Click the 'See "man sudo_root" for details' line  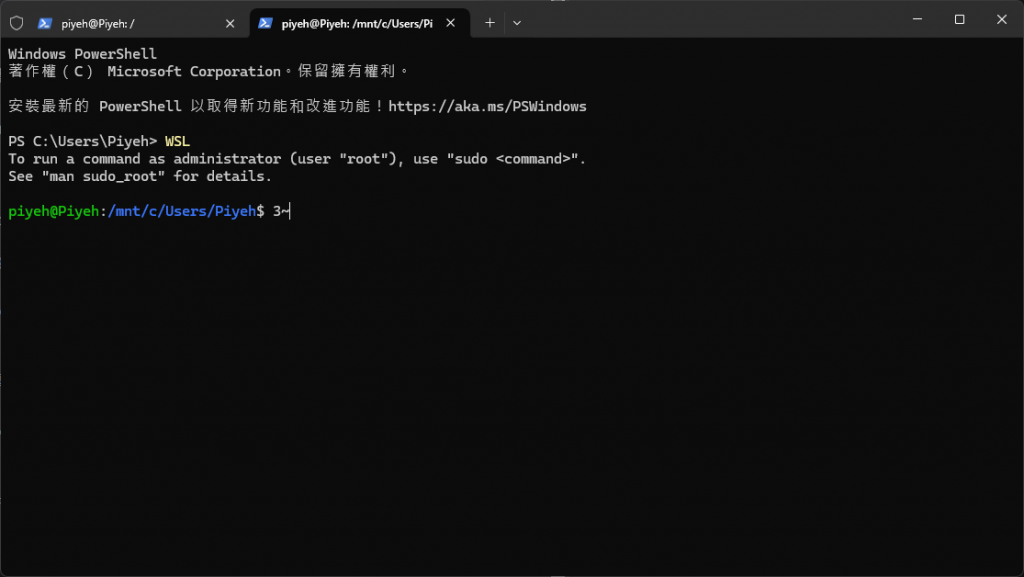pyautogui.click(x=140, y=176)
